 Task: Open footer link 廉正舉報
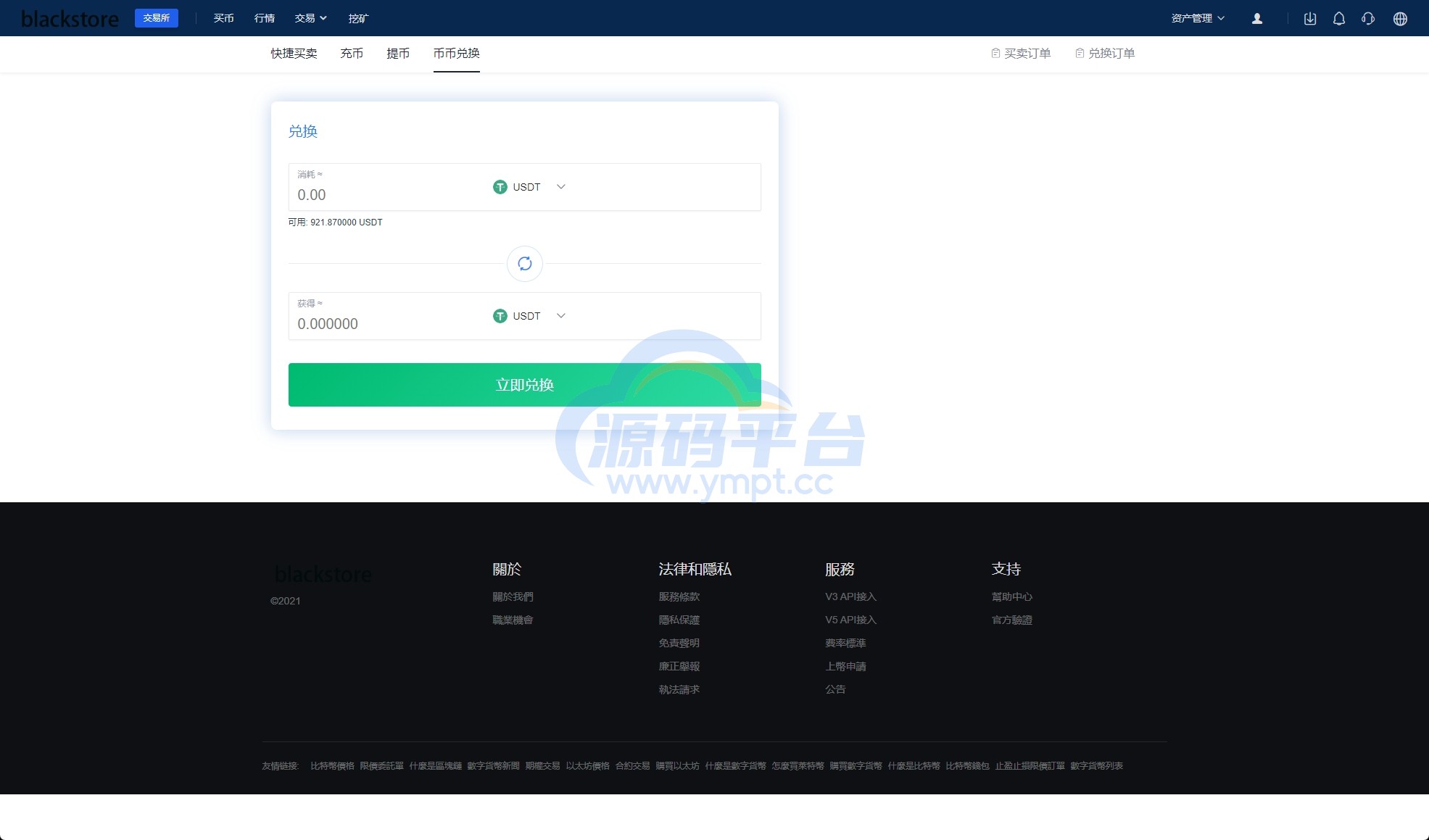(679, 666)
